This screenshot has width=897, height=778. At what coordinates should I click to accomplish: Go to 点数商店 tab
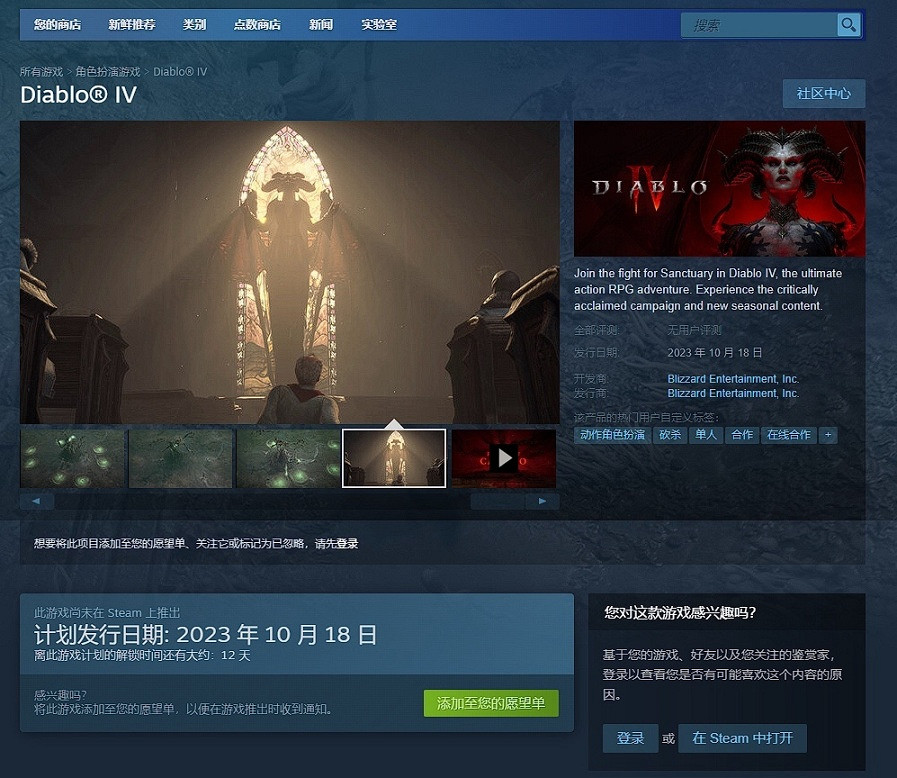click(257, 25)
